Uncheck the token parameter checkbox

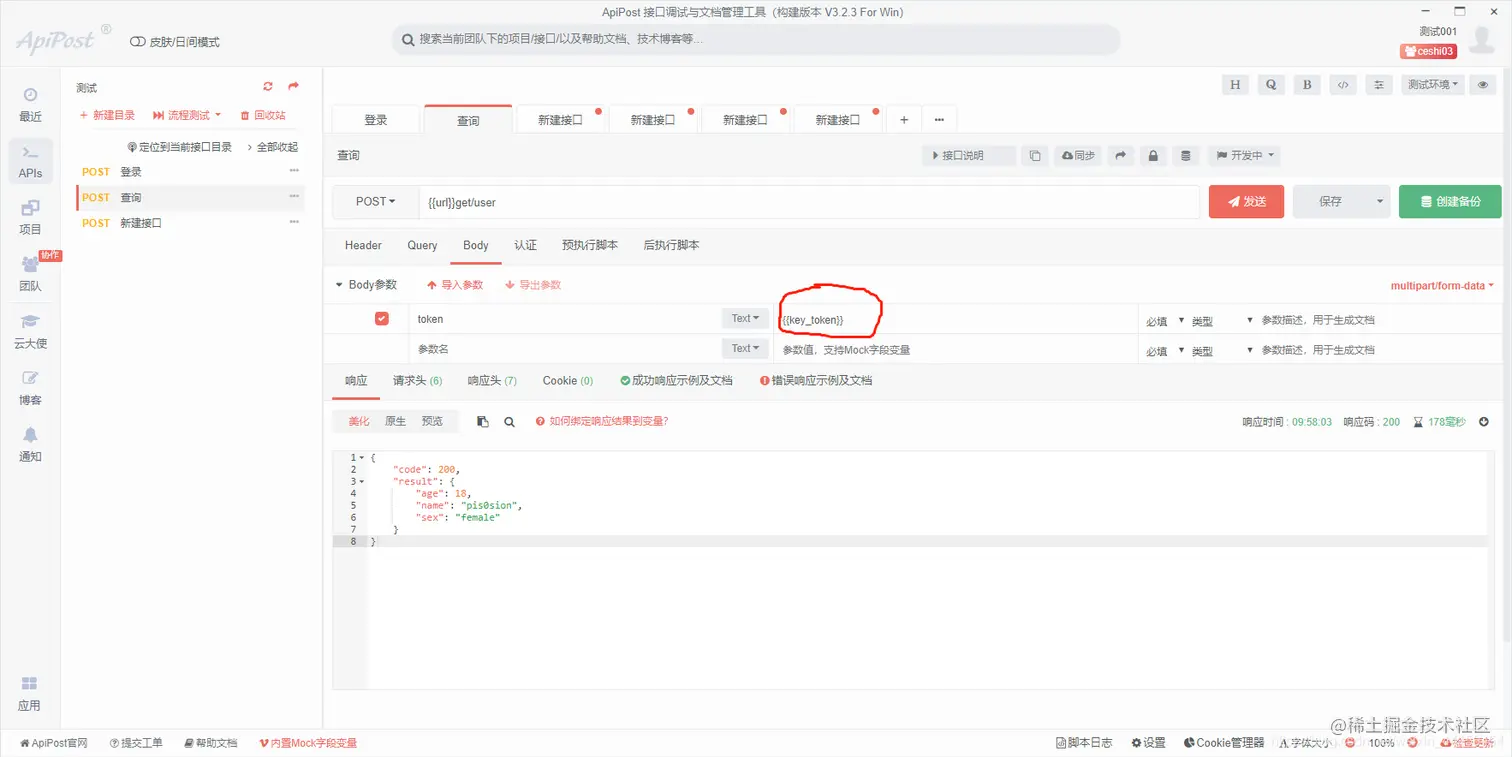point(381,319)
